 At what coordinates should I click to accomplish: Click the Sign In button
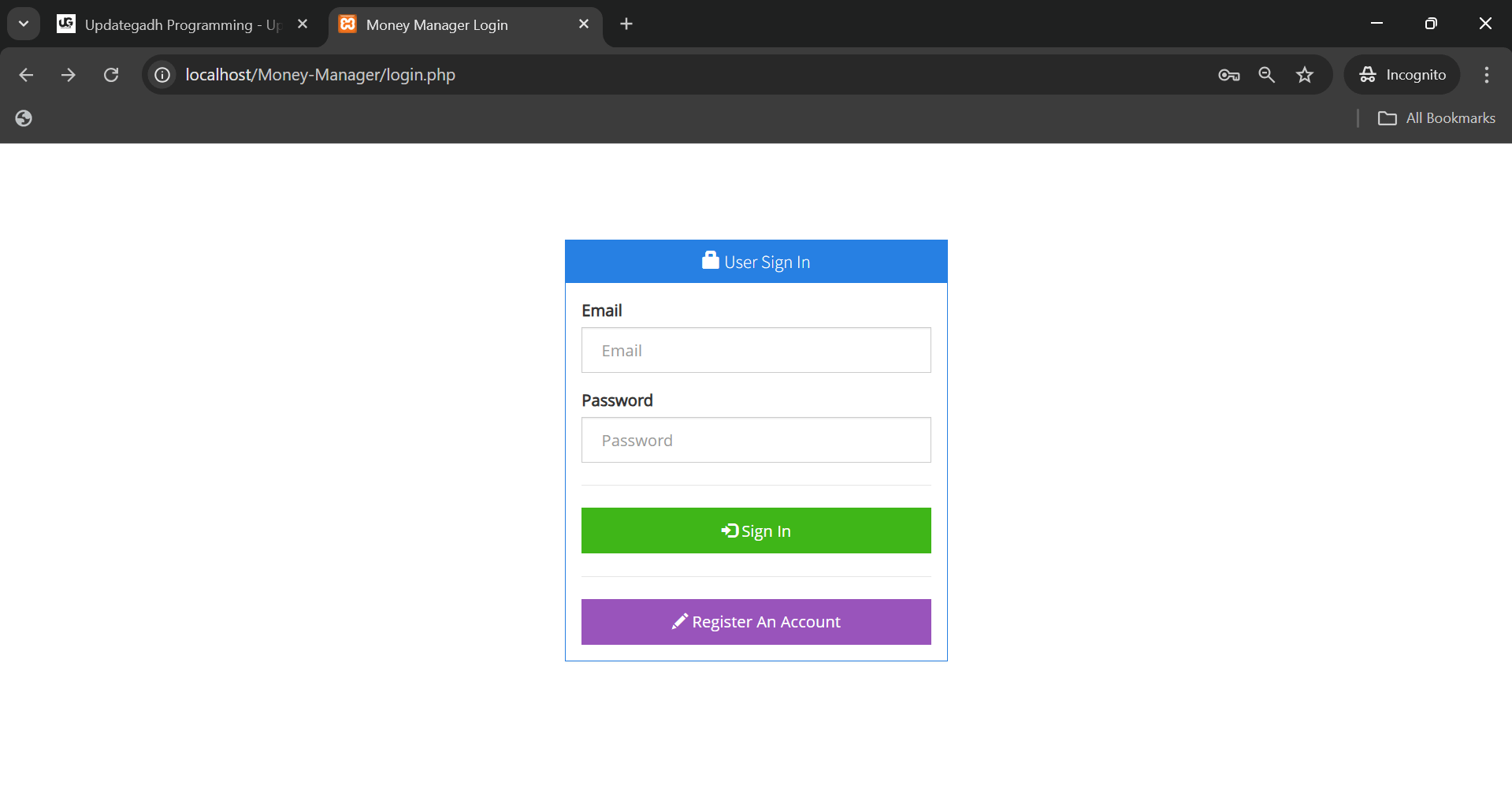(756, 531)
